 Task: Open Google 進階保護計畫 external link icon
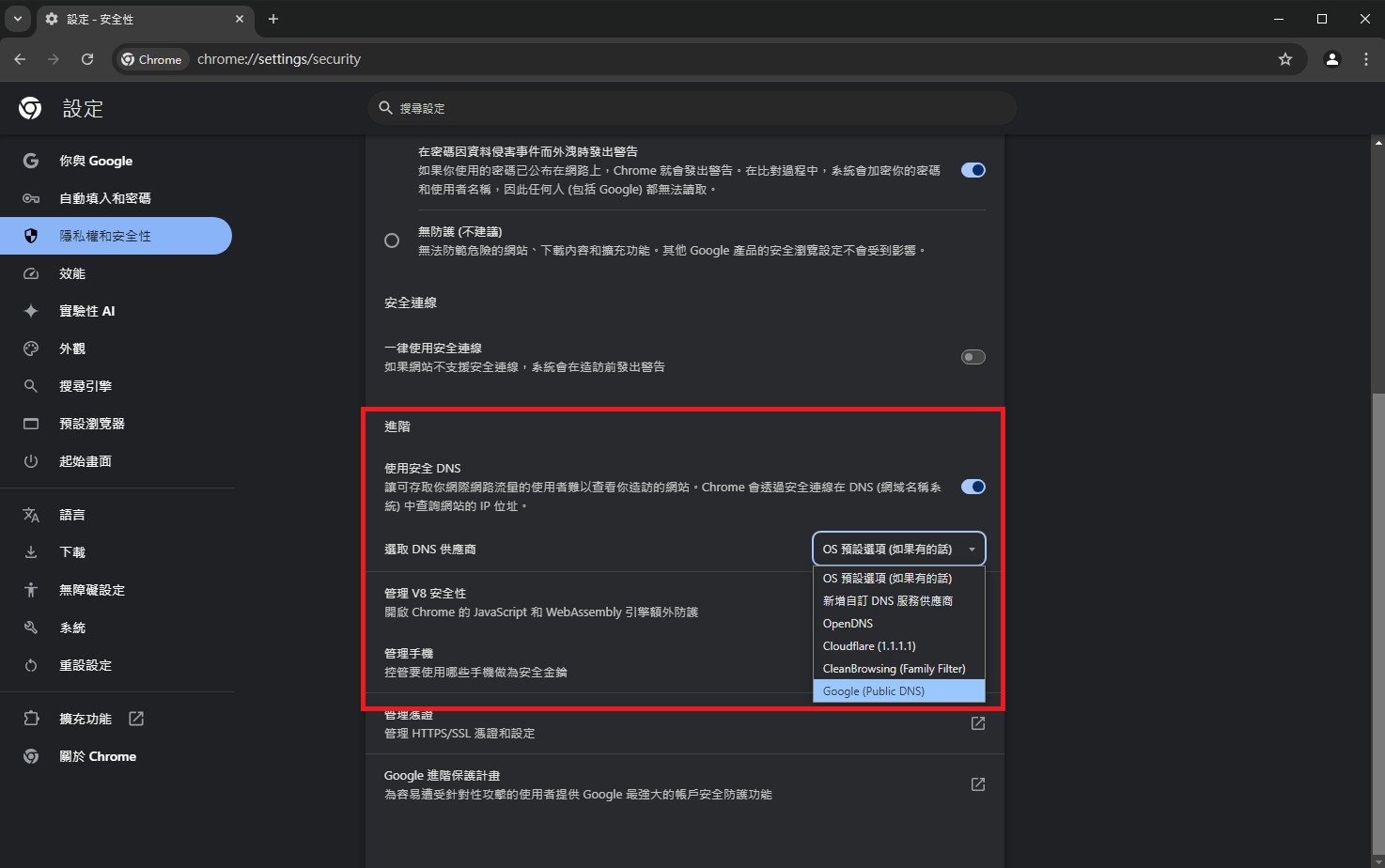[x=978, y=784]
